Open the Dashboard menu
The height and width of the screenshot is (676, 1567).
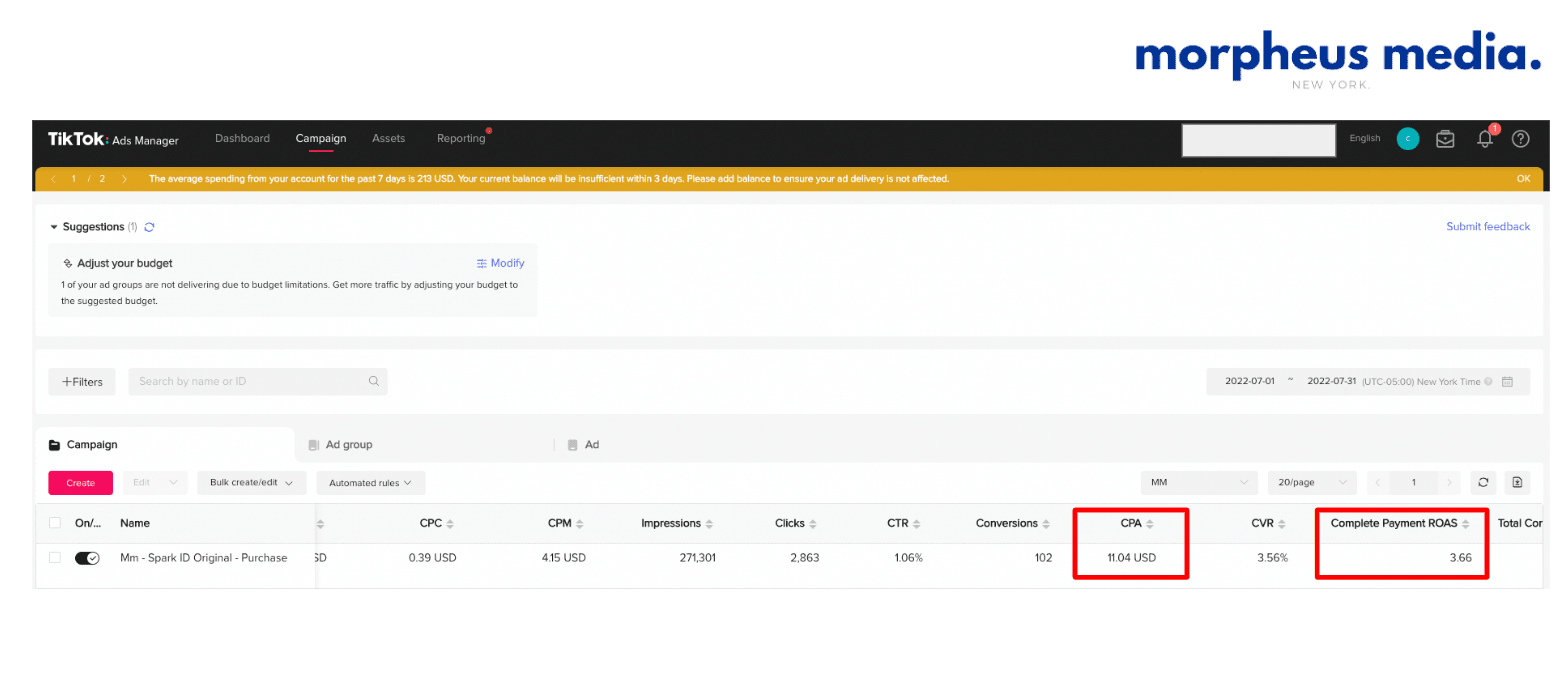(x=242, y=138)
